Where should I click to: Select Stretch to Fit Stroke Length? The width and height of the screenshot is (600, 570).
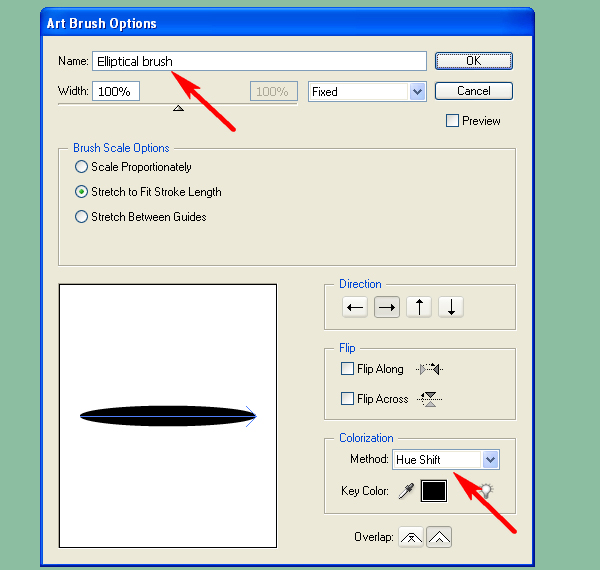click(81, 192)
